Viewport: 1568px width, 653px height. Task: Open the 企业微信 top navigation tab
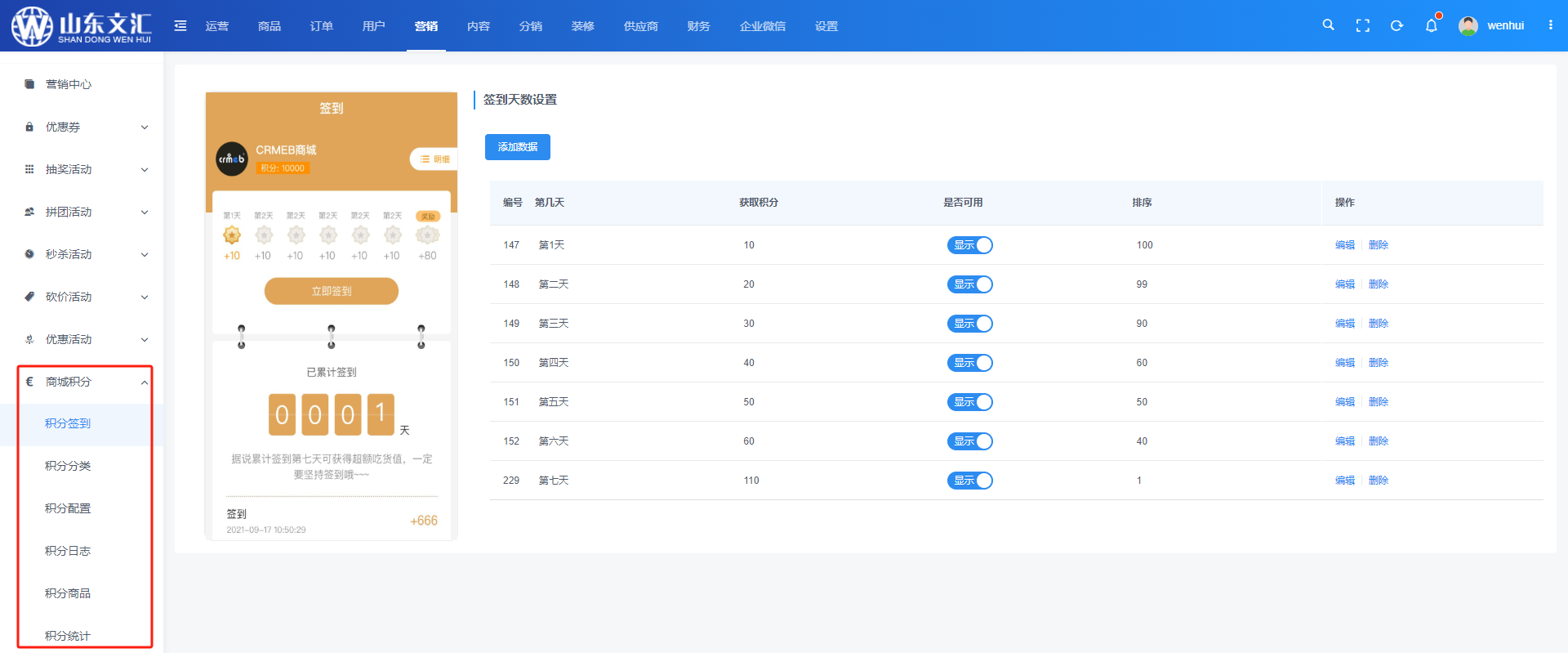[763, 26]
